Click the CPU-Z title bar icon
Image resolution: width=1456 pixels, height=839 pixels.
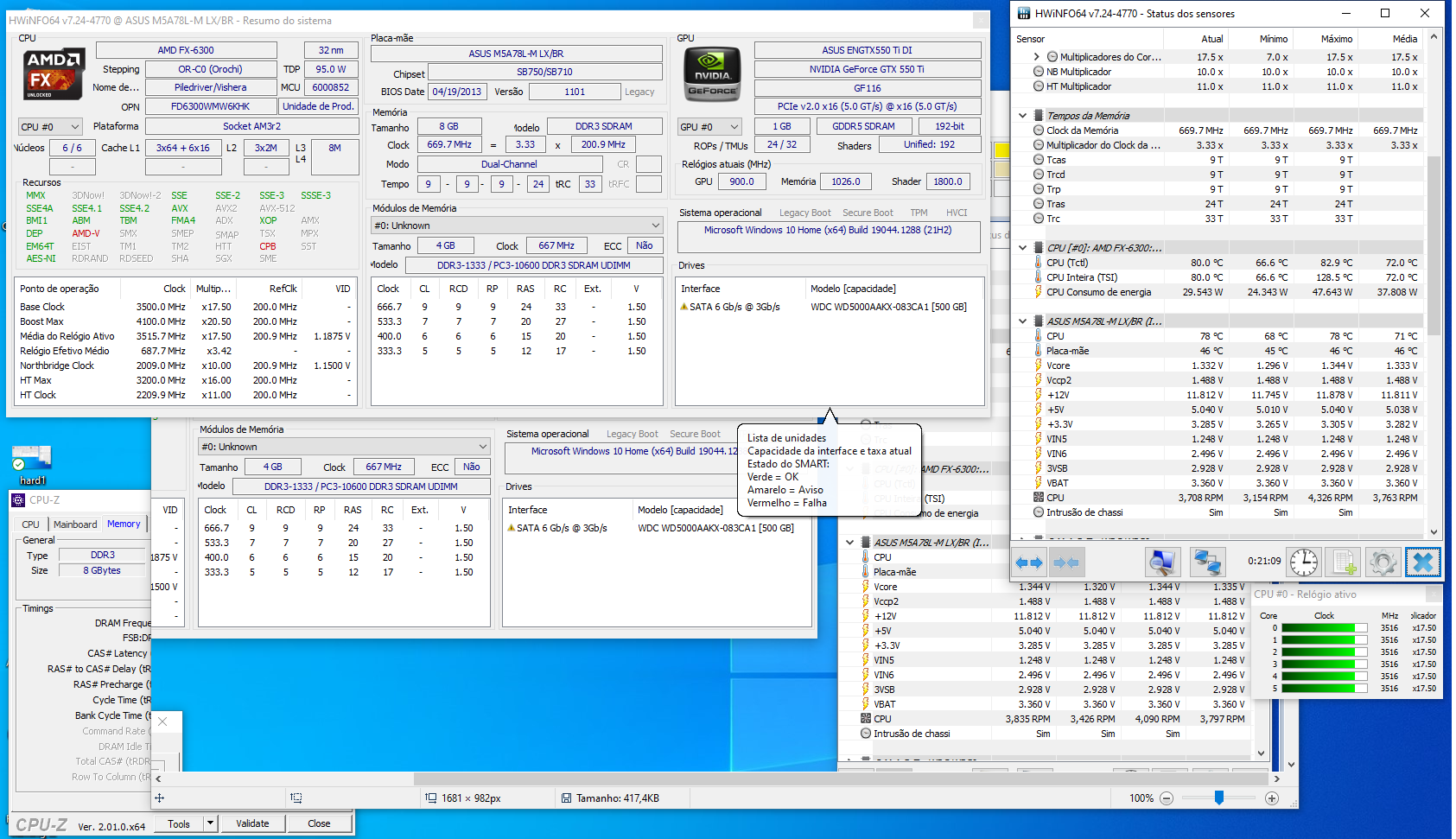18,499
